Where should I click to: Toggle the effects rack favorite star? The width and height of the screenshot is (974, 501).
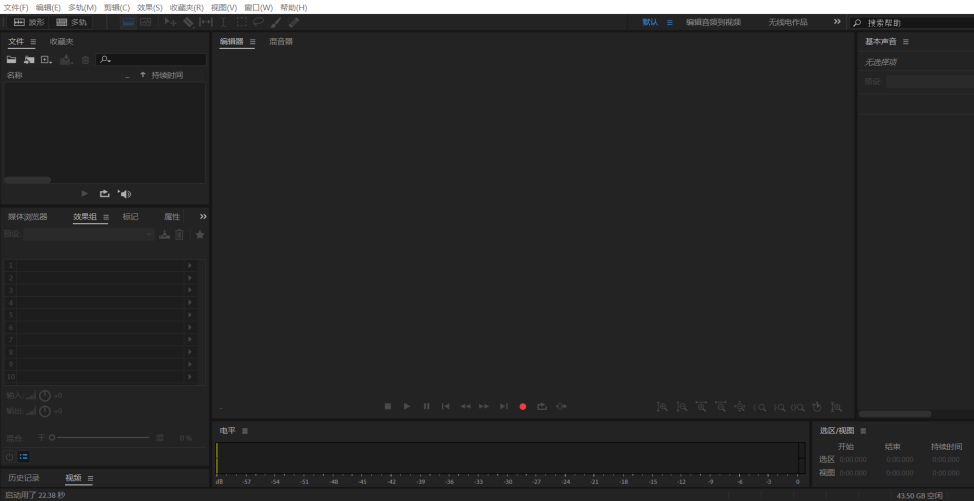pos(200,234)
